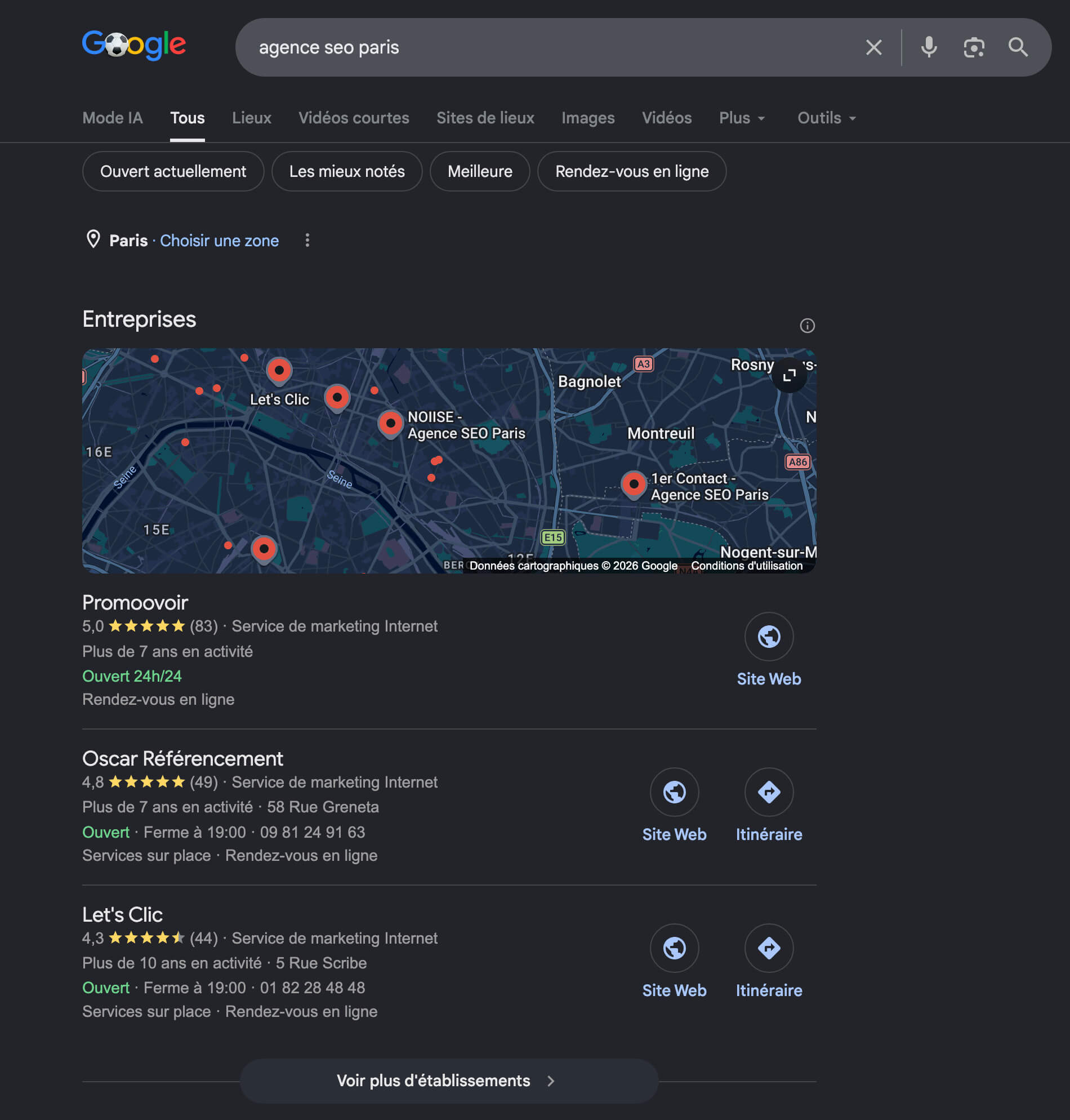Open the Sites de lieux tab
1070x1120 pixels.
click(x=485, y=118)
